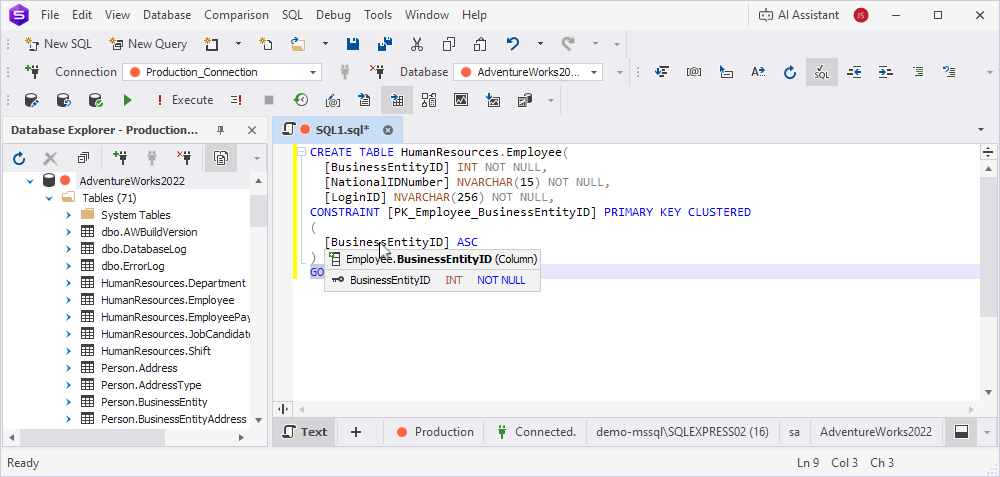Click the New SQL button
Image resolution: width=1000 pixels, height=477 pixels.
click(x=60, y=44)
